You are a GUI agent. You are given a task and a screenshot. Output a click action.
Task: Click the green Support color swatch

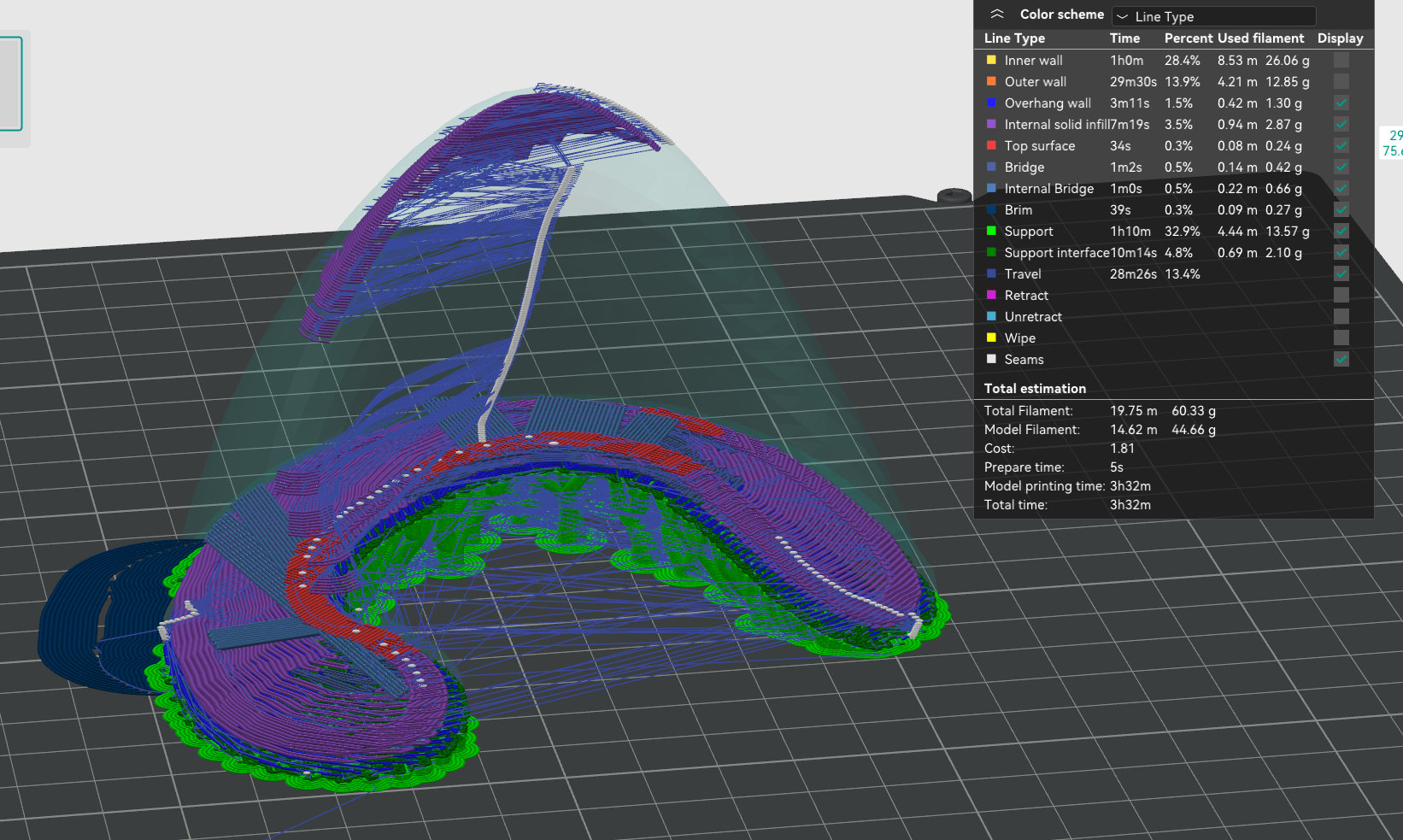[991, 232]
